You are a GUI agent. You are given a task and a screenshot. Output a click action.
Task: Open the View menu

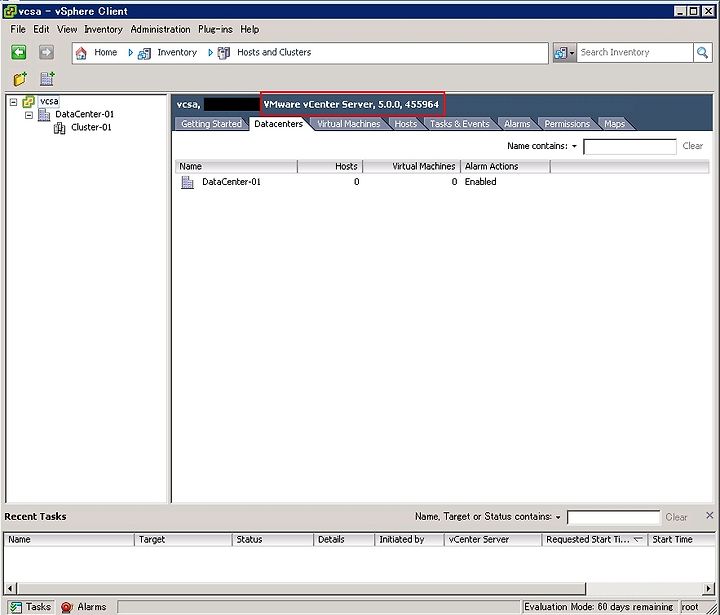tap(67, 29)
